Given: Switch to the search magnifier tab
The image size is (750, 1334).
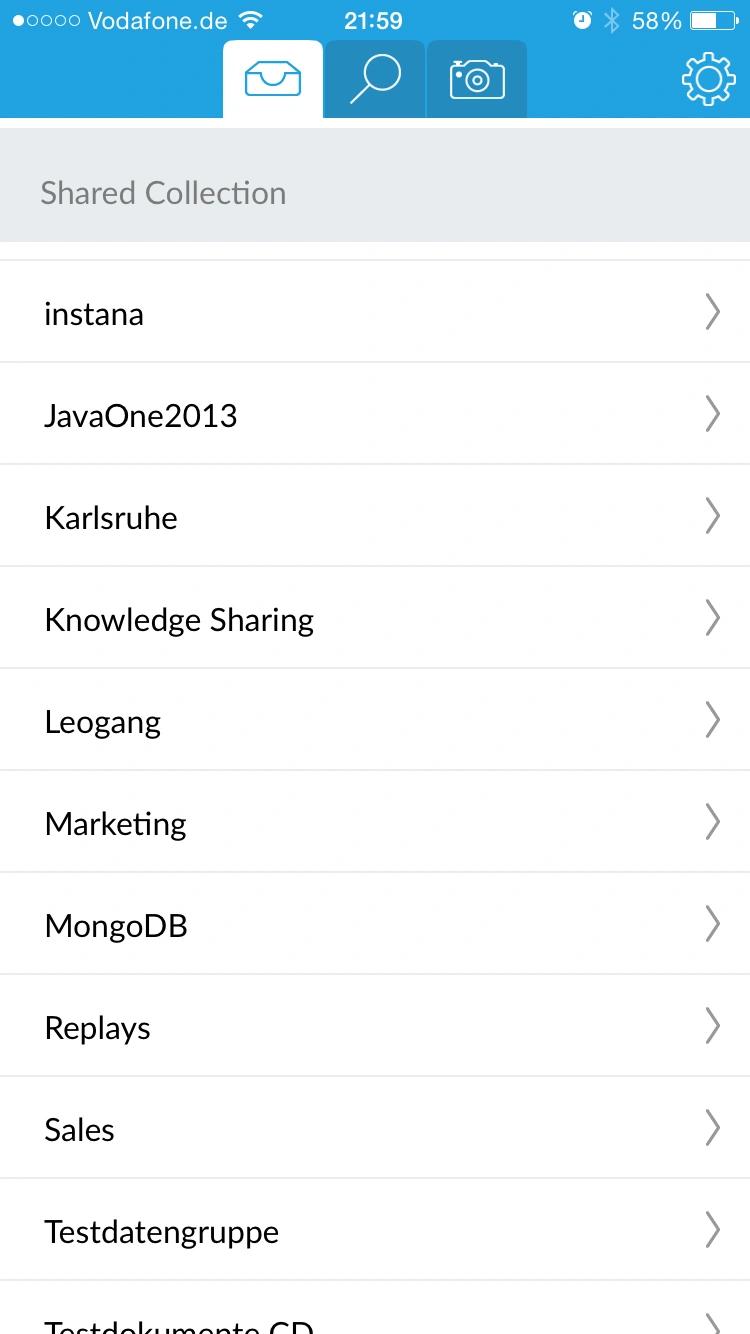Looking at the screenshot, I should pyautogui.click(x=375, y=79).
